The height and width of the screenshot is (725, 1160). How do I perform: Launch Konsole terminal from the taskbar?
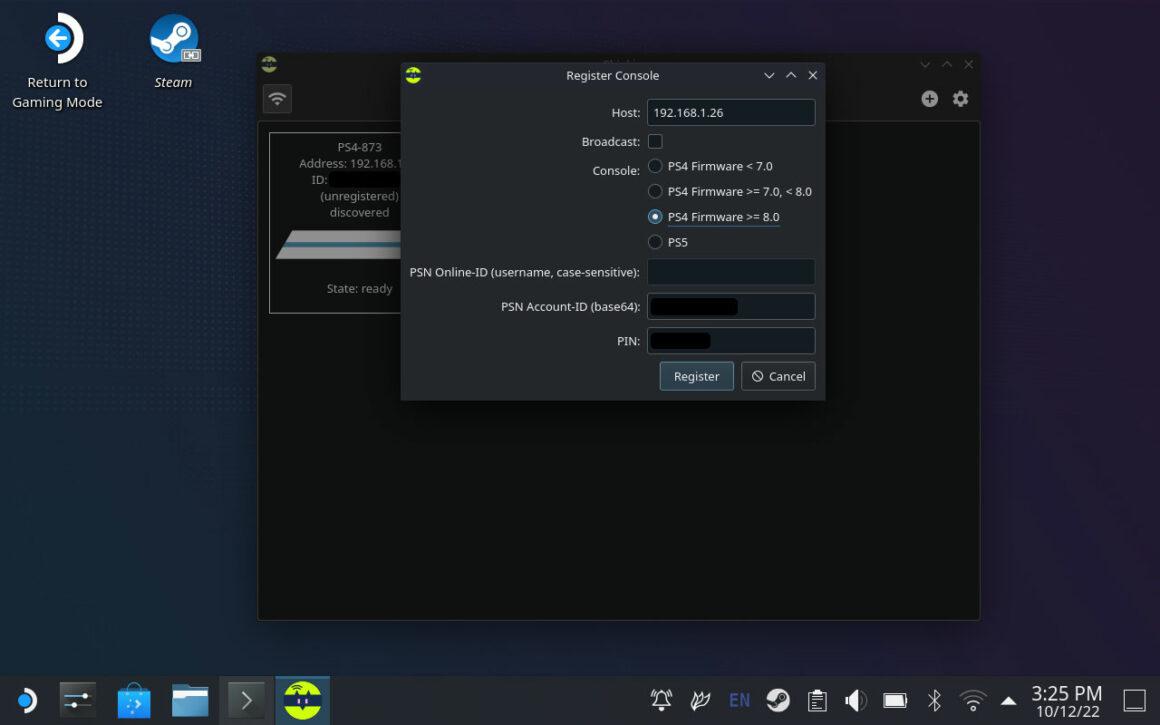(246, 699)
